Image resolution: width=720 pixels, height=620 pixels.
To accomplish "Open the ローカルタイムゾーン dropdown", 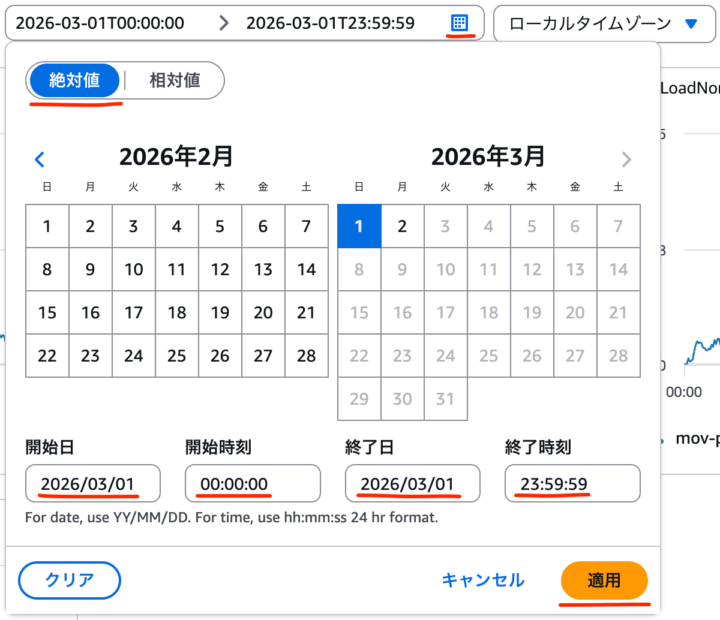I will [x=604, y=23].
